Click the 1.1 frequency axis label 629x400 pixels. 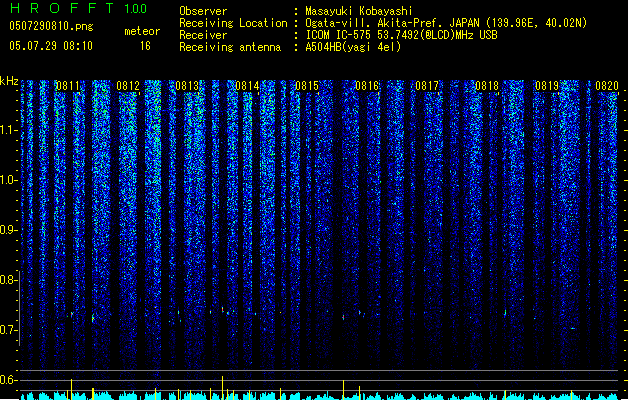point(8,130)
